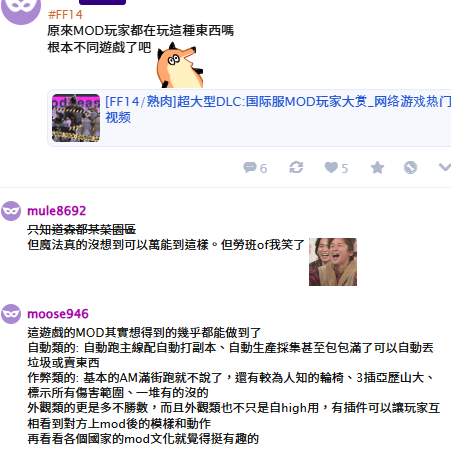Open the FF14 MOD video link title
Viewport: 451px width, 449px height.
pyautogui.click(x=278, y=109)
